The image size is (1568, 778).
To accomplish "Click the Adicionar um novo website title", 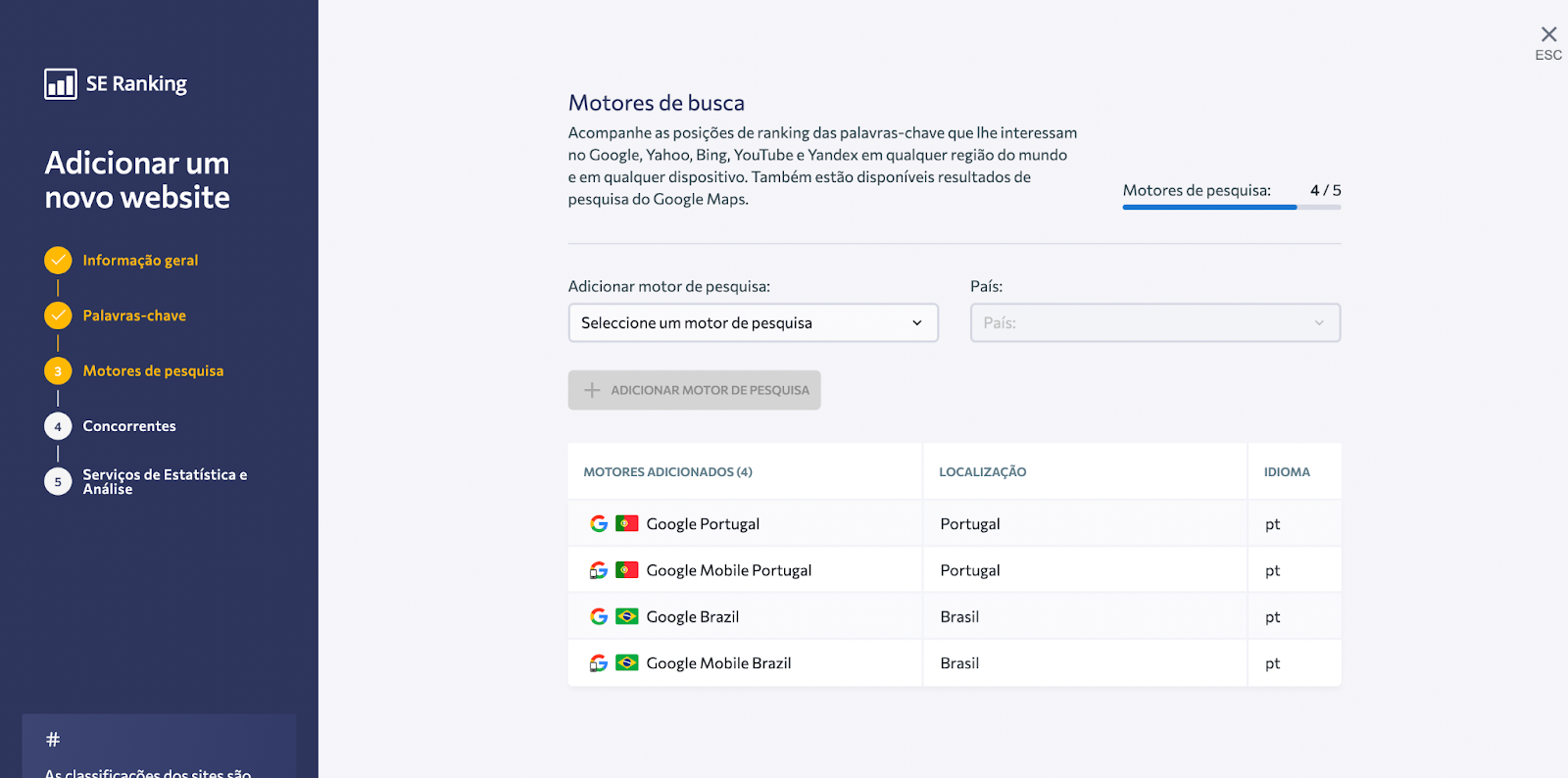I will [137, 180].
